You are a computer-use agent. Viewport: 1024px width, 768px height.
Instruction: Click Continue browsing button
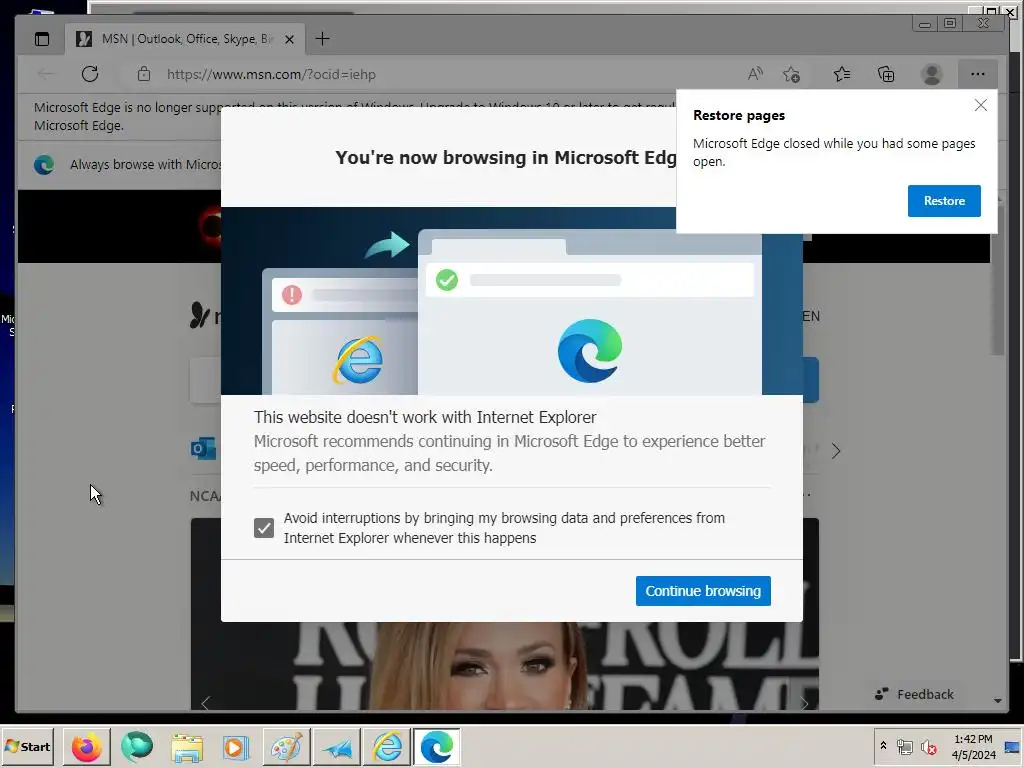(x=703, y=591)
